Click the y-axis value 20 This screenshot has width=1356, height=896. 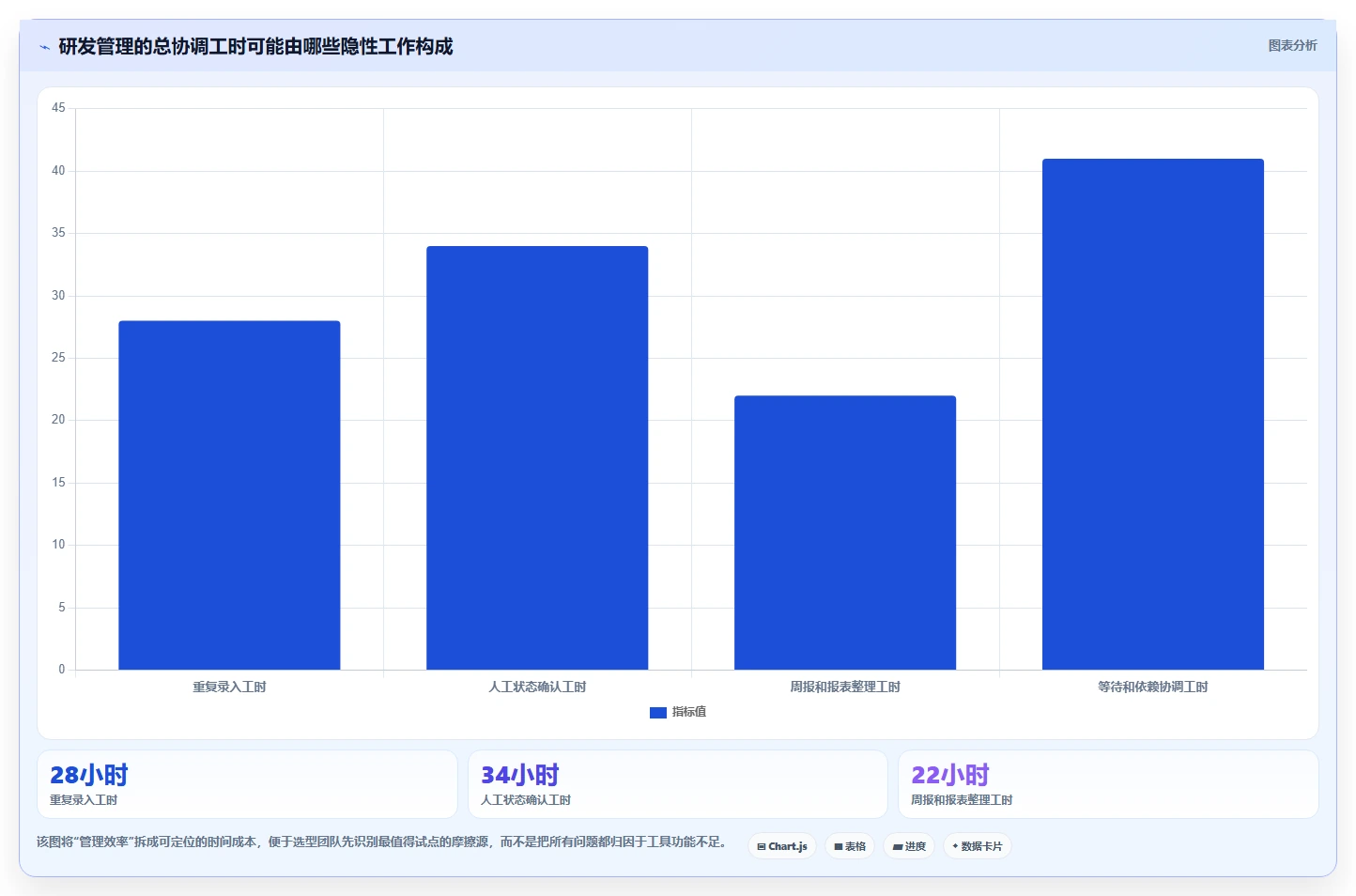[58, 420]
